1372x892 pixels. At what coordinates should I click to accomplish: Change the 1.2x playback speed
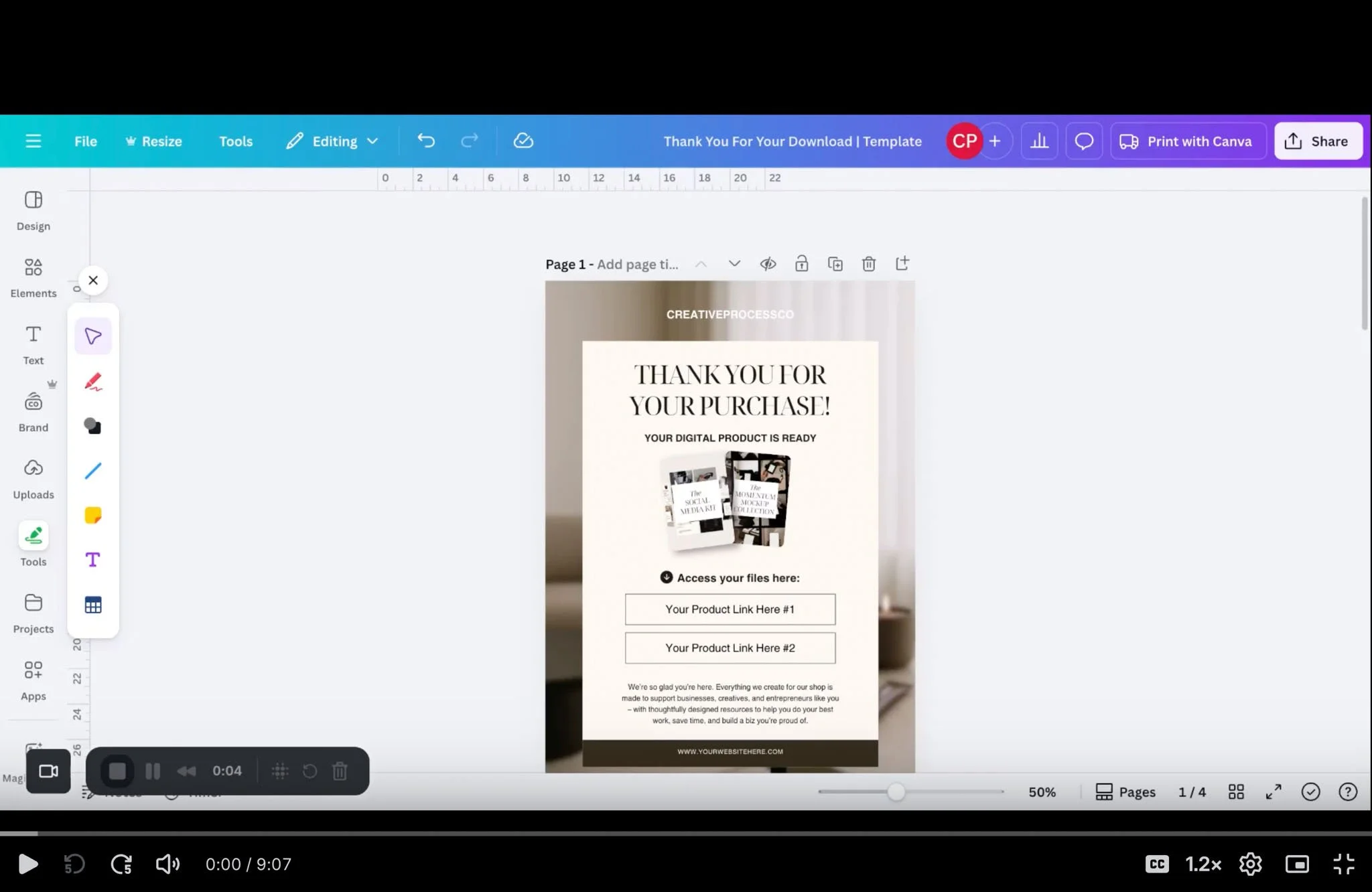1203,865
